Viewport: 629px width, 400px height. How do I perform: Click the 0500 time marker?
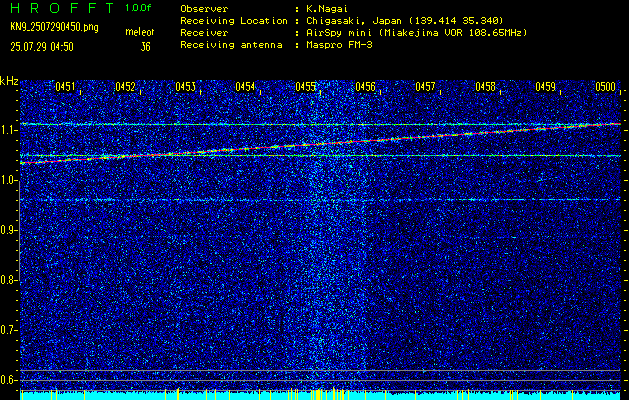point(605,87)
